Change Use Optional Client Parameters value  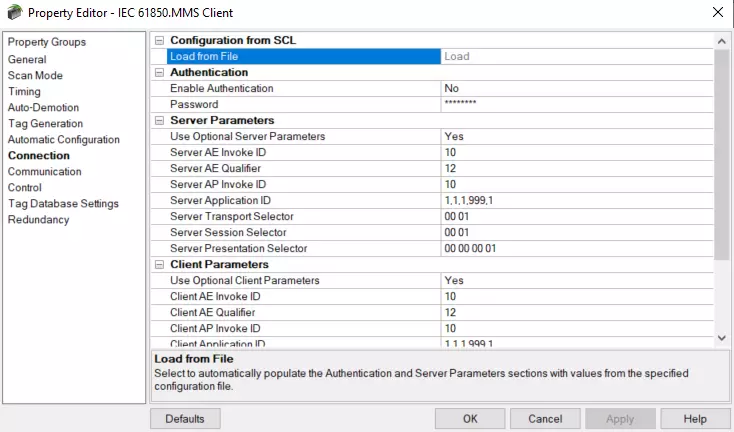[x=577, y=281]
